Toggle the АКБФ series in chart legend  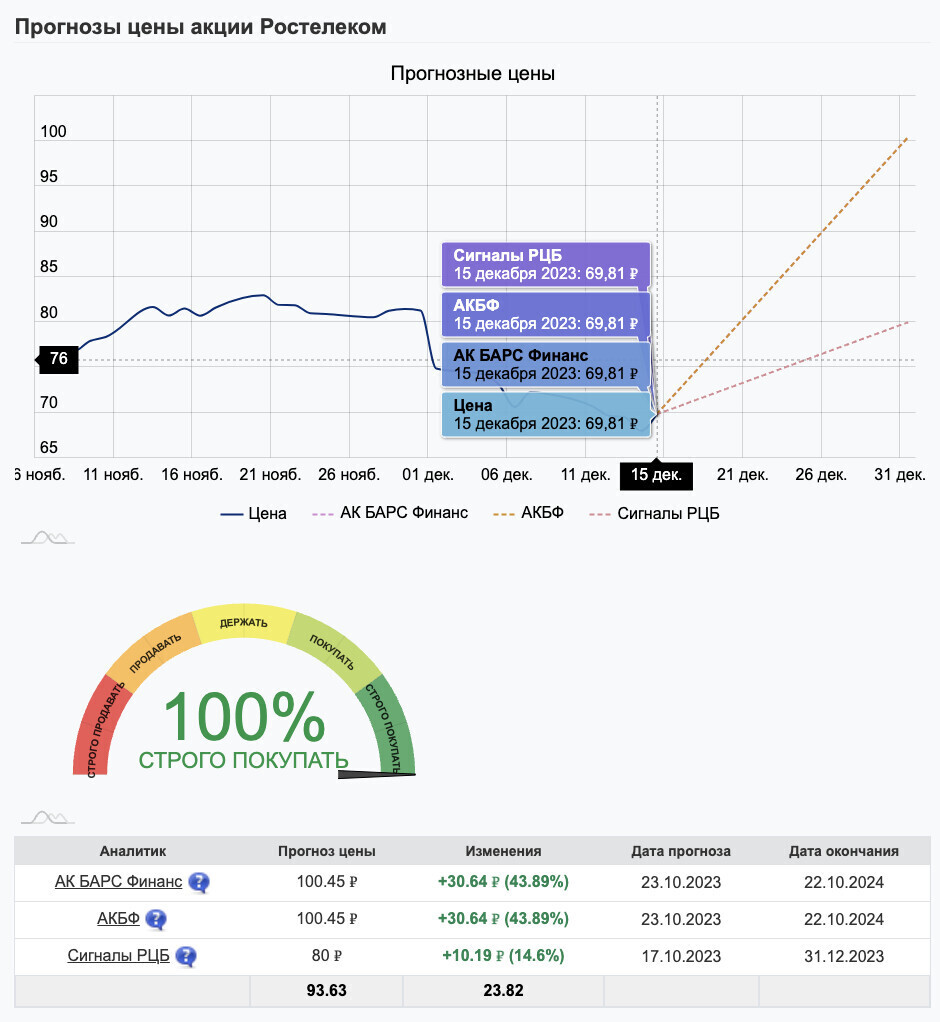point(529,513)
